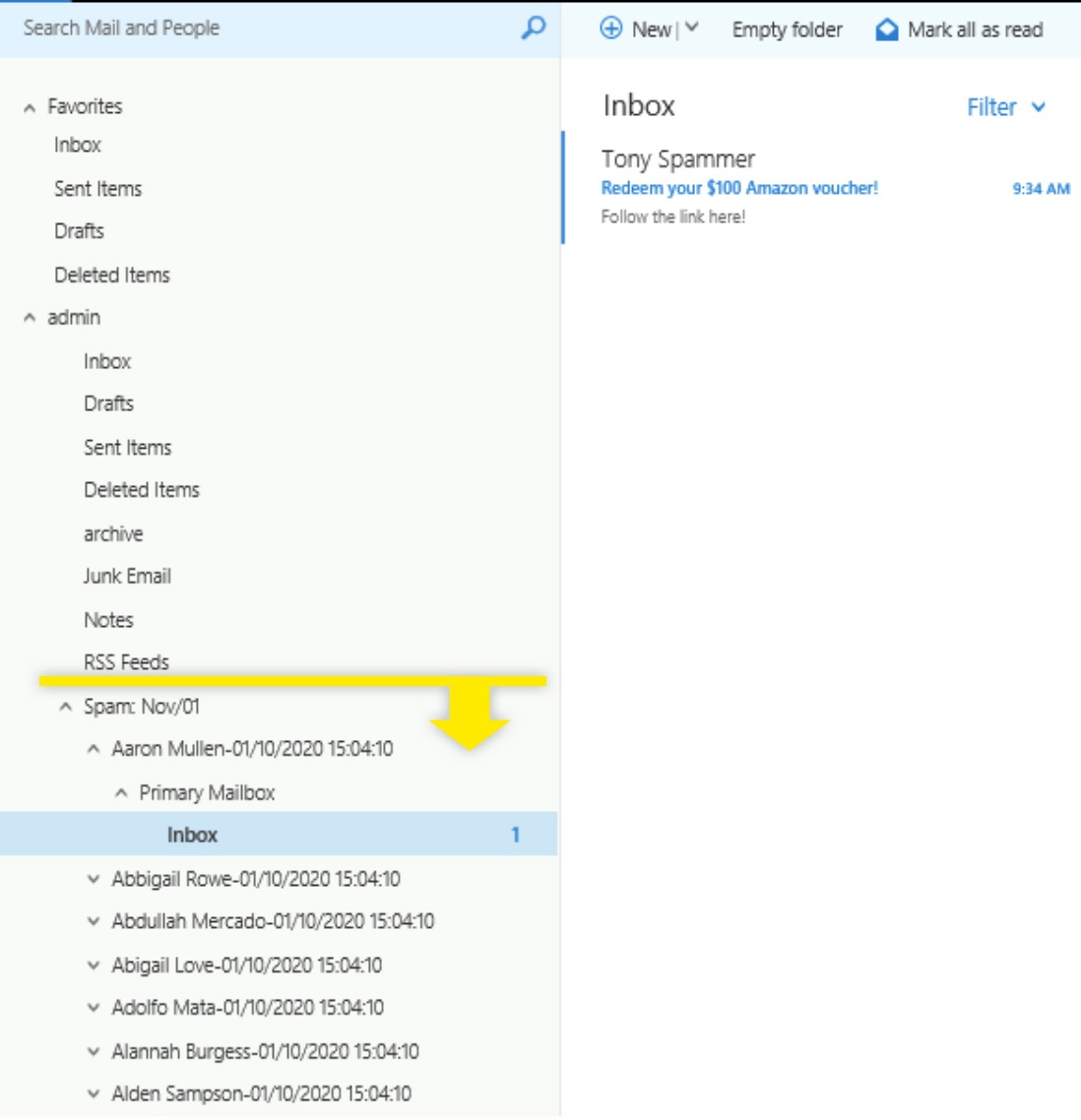This screenshot has width=1081, height=1120.
Task: Select the Primary Mailbox label
Action: [x=207, y=793]
